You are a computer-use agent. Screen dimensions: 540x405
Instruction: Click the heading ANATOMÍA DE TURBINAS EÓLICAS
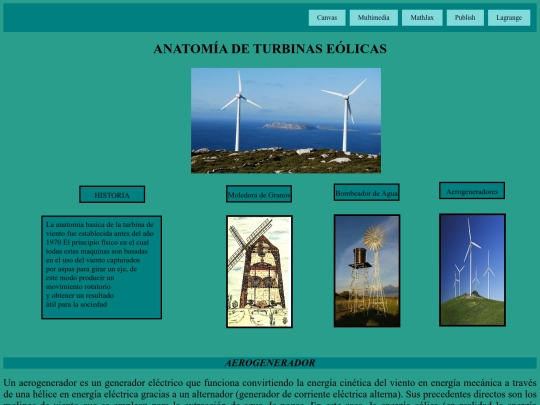(270, 49)
